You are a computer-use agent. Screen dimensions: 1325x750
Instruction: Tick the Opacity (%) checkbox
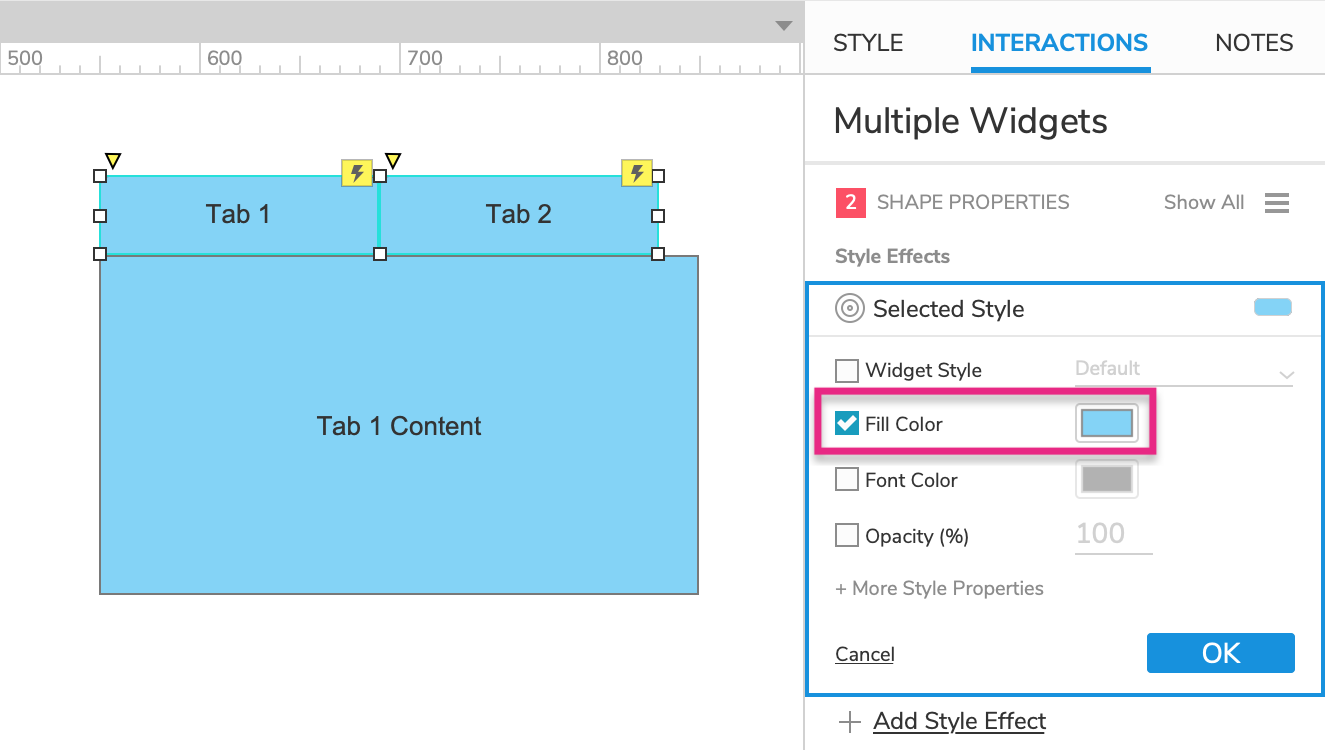[847, 536]
